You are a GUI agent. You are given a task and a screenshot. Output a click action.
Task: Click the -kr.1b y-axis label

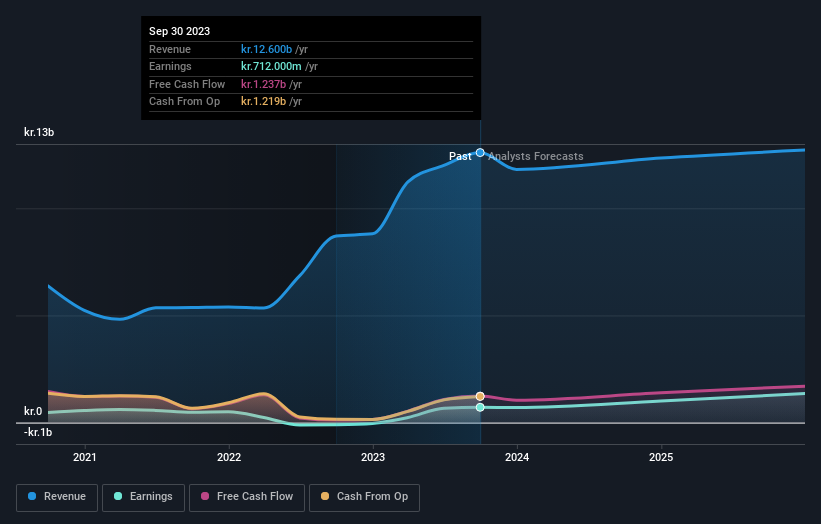click(38, 432)
